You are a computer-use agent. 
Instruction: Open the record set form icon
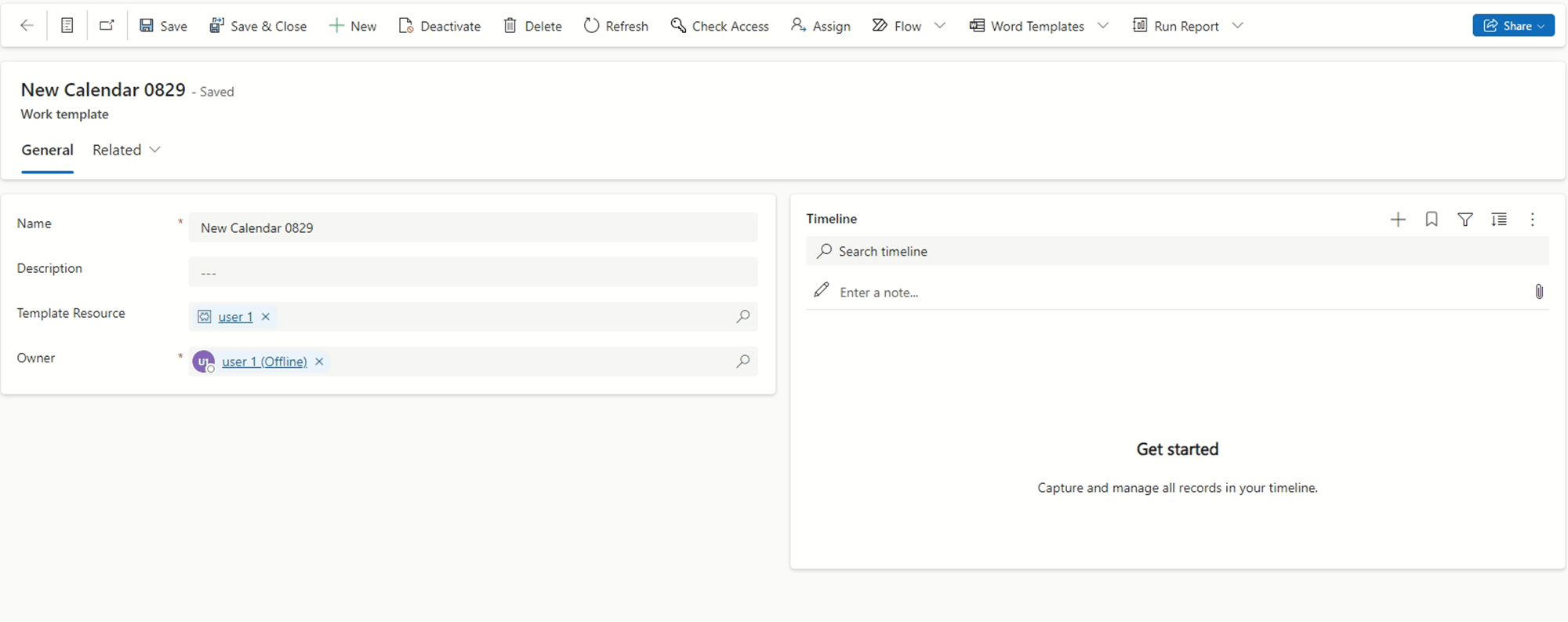point(67,25)
